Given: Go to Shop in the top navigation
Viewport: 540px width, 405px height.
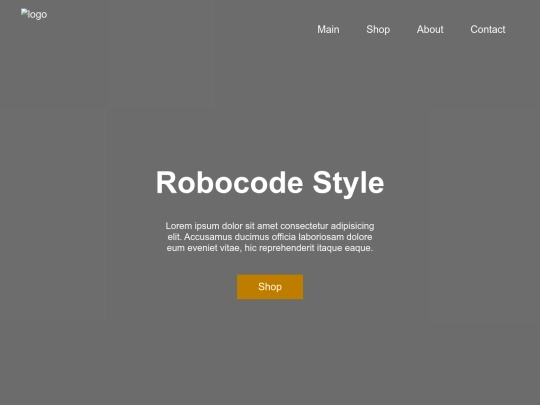Looking at the screenshot, I should point(378,30).
